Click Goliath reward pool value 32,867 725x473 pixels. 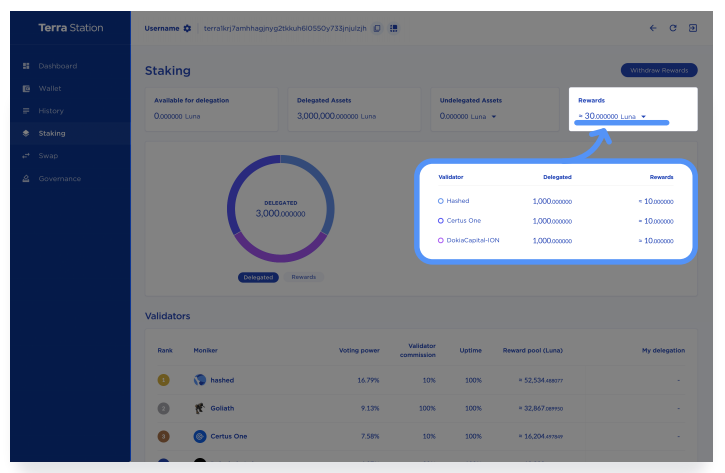tap(541, 408)
